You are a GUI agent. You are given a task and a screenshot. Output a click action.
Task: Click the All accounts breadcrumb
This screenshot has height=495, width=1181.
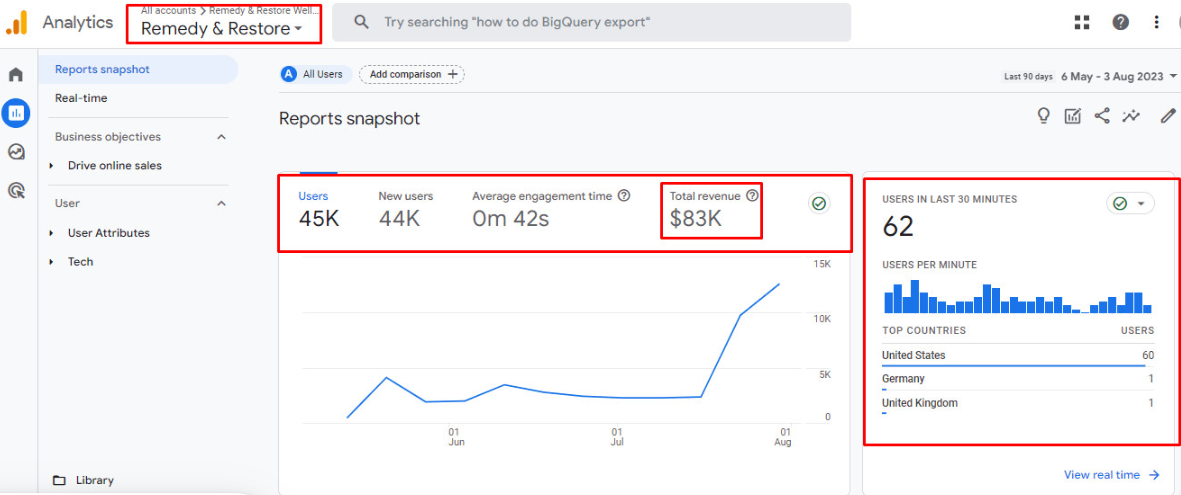tap(169, 11)
